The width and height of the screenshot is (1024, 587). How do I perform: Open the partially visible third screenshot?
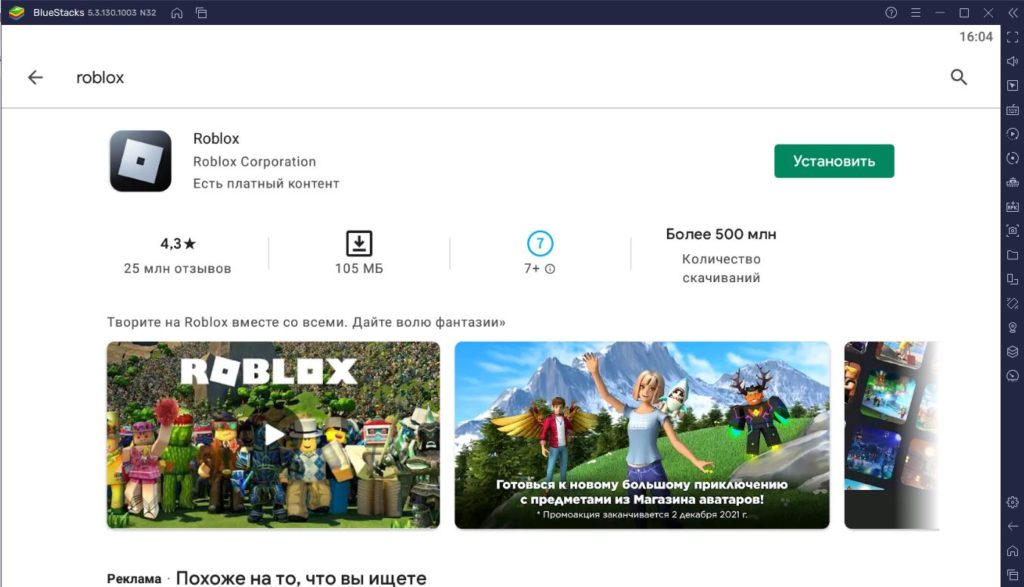coord(891,435)
